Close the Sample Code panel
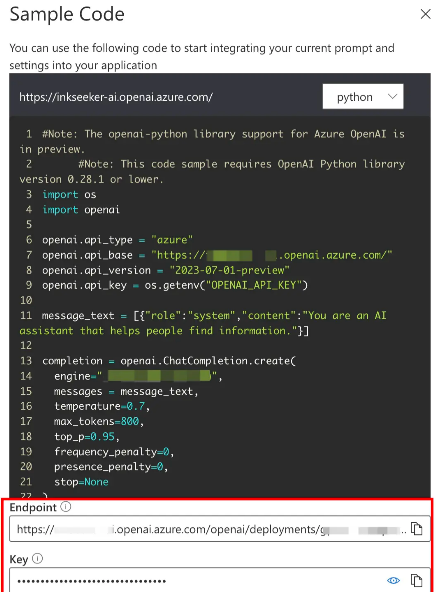 (x=426, y=14)
